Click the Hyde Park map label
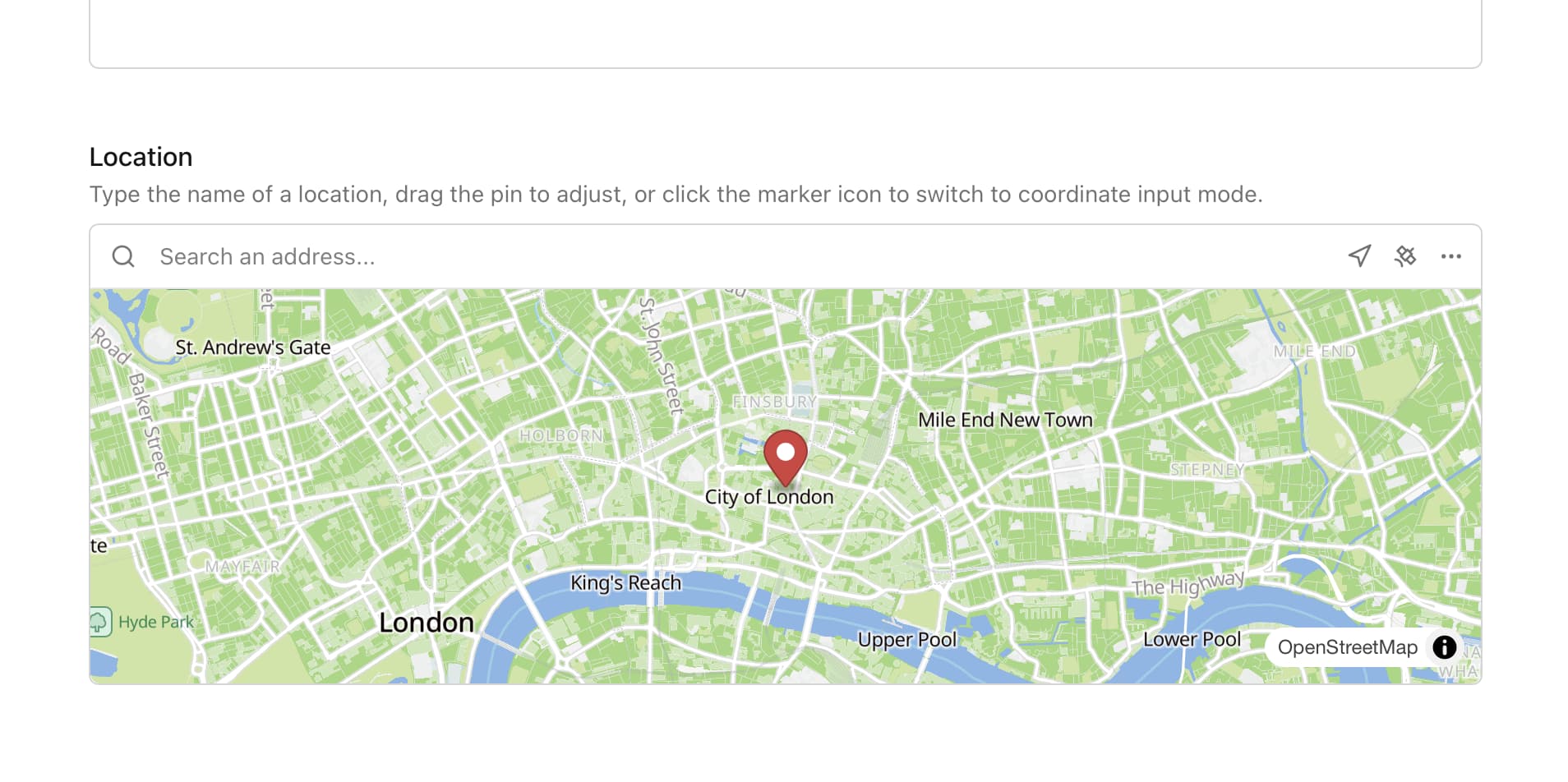This screenshot has height=782, width=1568. (x=156, y=622)
